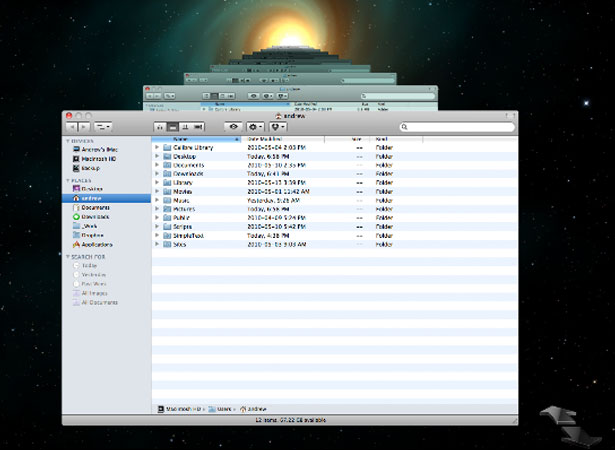Screen dimensions: 615x450
Task: Click the SimpleText folder icon
Action: 167,235
